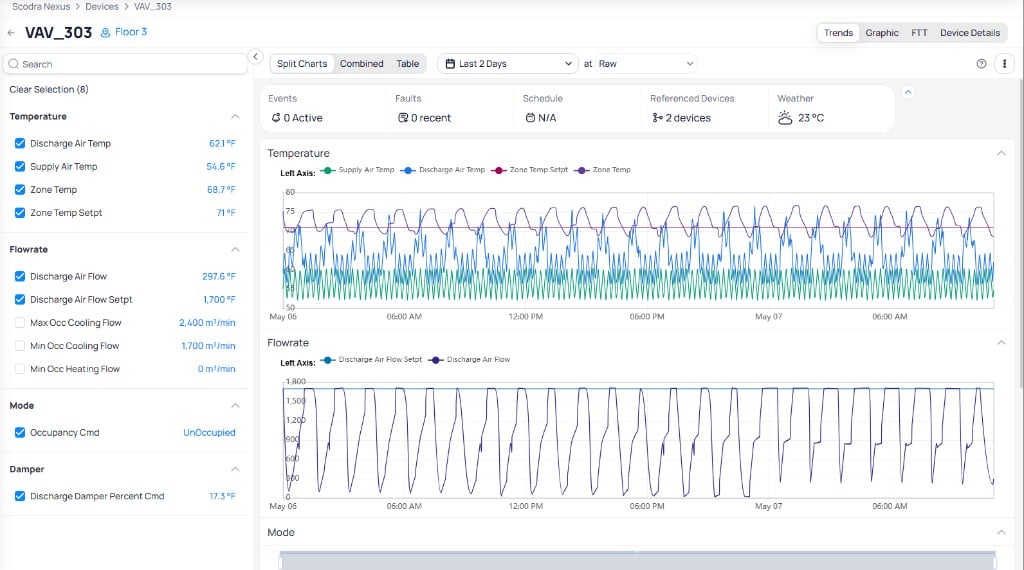1024x570 pixels.
Task: Open Devices breadcrumb link
Action: click(x=102, y=7)
